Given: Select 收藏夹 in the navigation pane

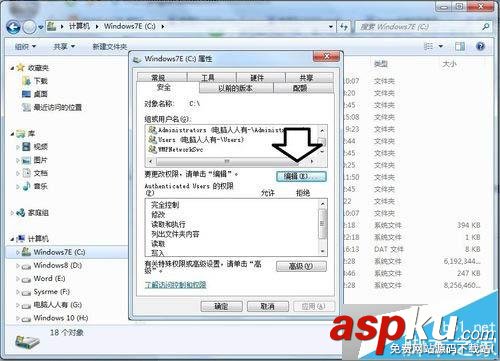Looking at the screenshot, I should coord(38,68).
